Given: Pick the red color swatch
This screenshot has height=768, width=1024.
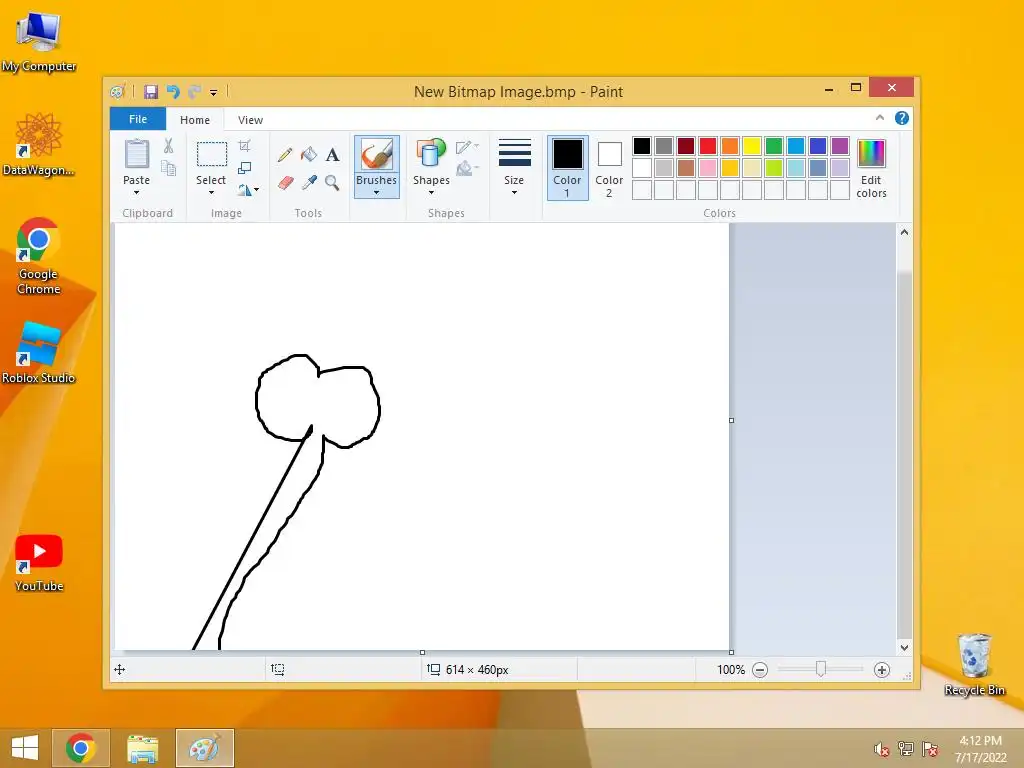Looking at the screenshot, I should point(708,146).
